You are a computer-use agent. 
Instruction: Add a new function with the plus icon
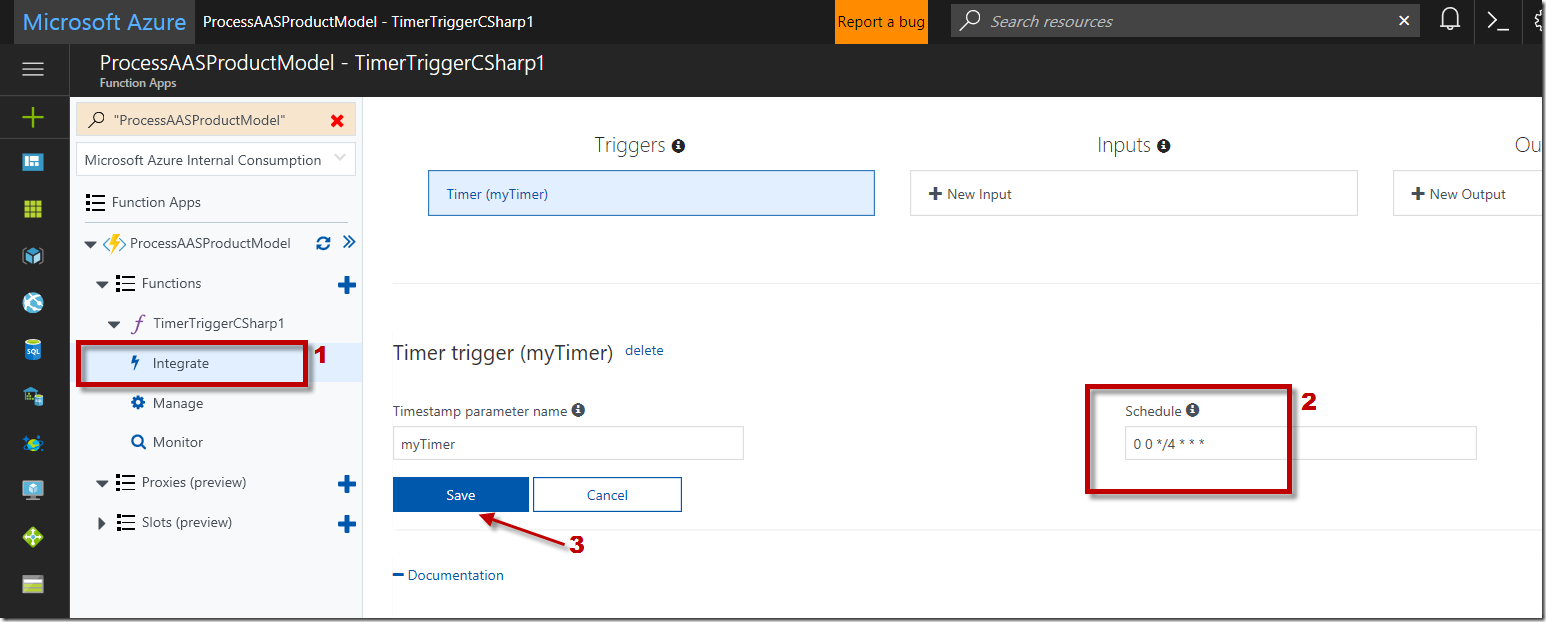pyautogui.click(x=347, y=285)
